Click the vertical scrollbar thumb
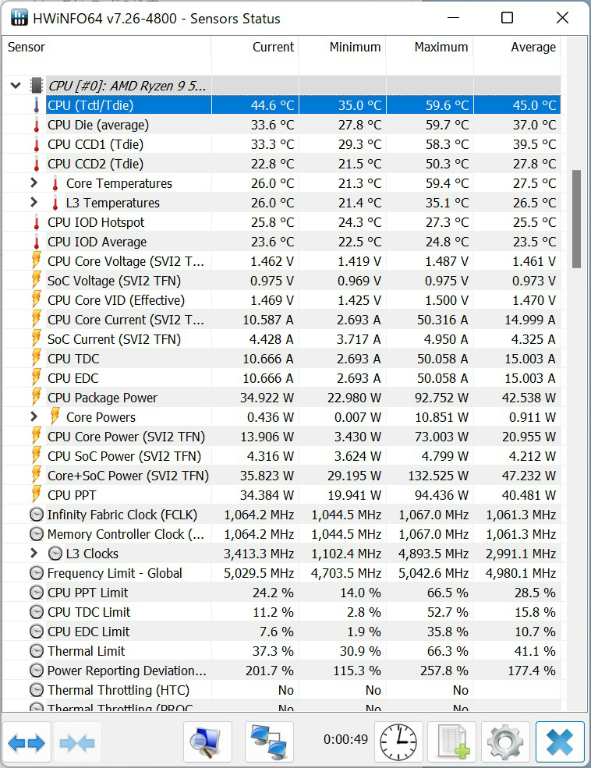Screen dimensions: 591x768 point(576,219)
